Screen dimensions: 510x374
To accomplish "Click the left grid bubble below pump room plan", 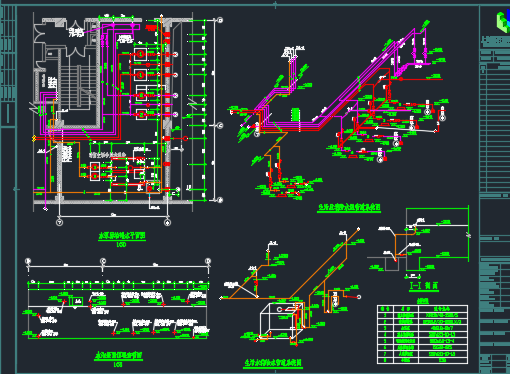I will 59,222.
